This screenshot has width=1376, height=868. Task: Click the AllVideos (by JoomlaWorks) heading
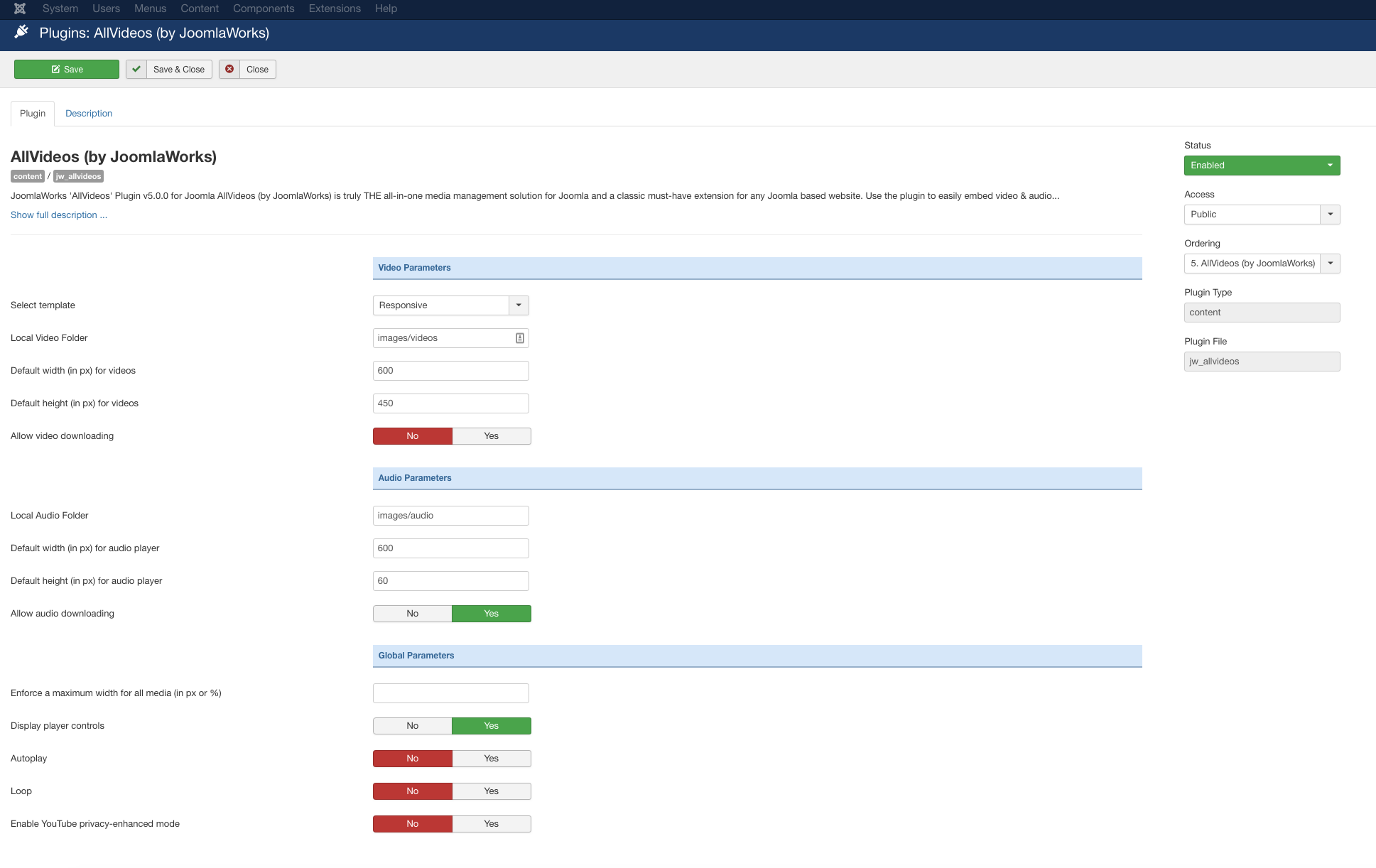pyautogui.click(x=114, y=157)
